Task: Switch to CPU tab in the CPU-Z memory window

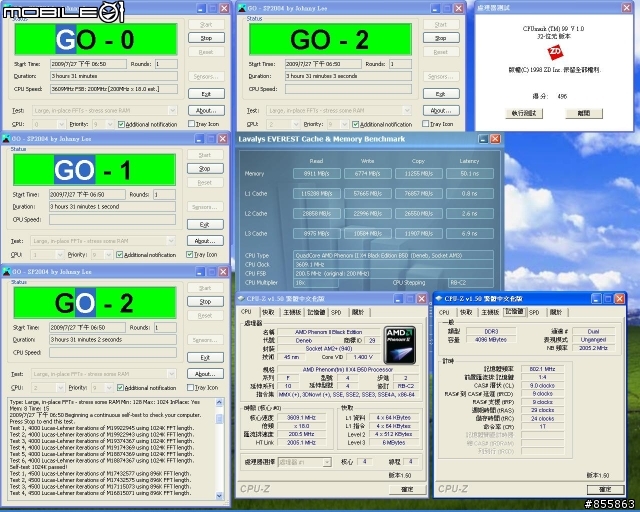Action: coord(444,312)
